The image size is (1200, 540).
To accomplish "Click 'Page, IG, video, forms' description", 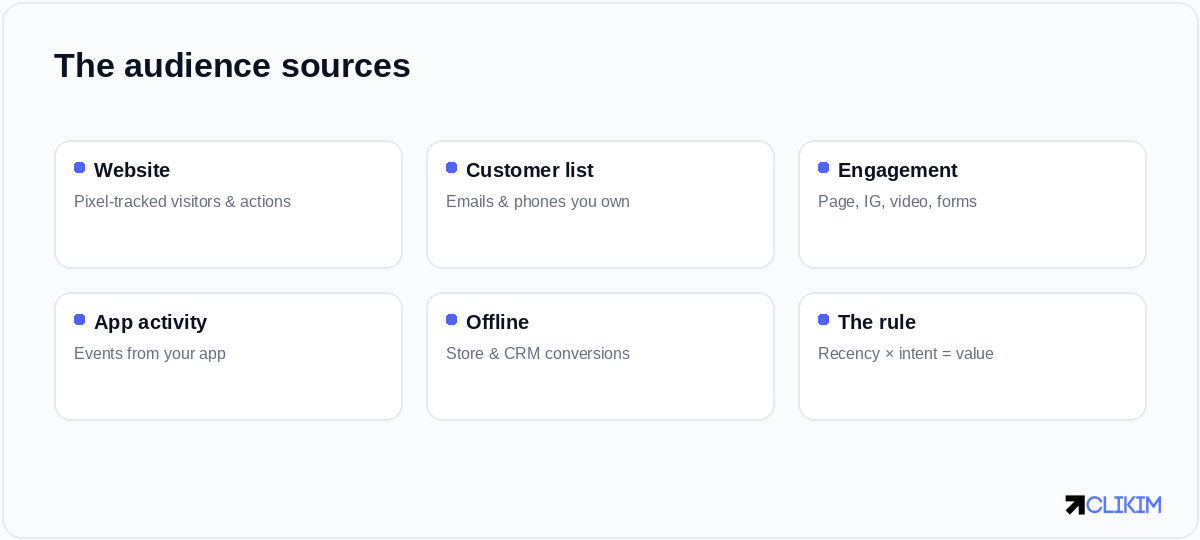I will [897, 202].
